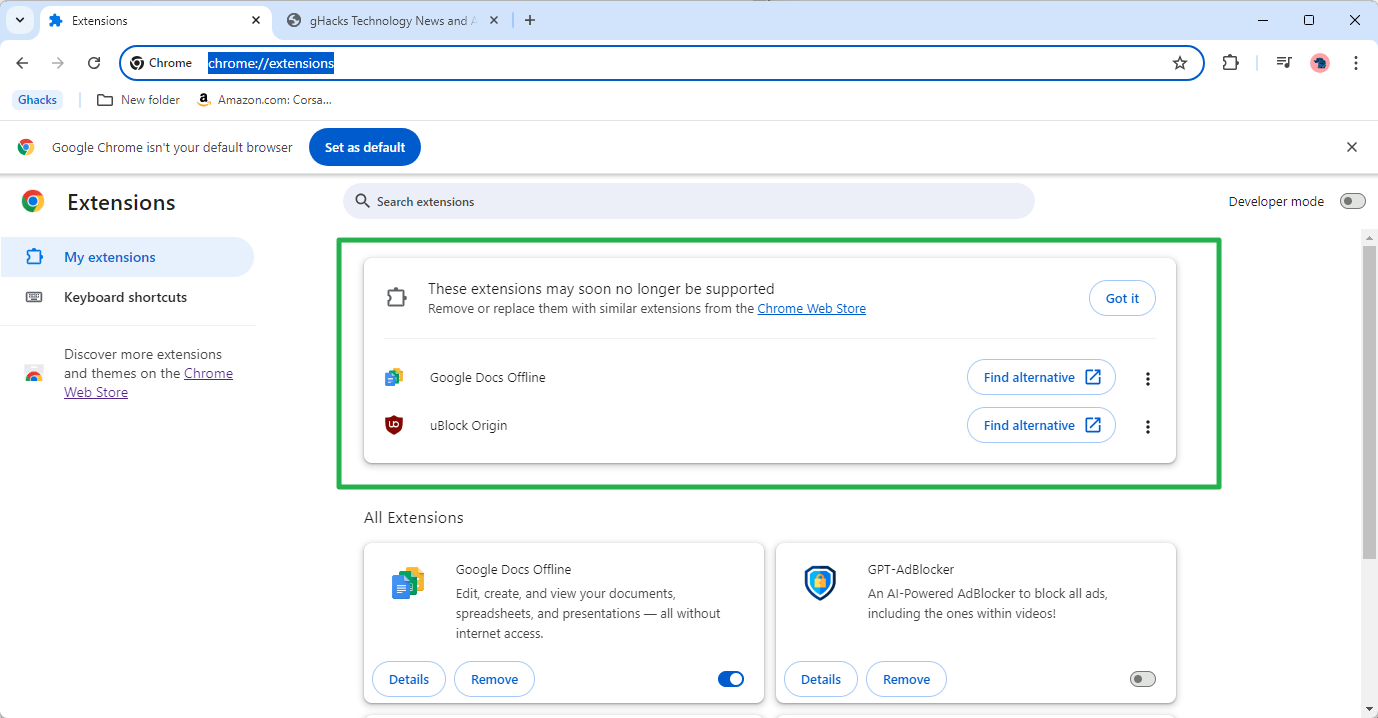Open Details for Google Docs Offline
The height and width of the screenshot is (718, 1378).
coord(409,679)
